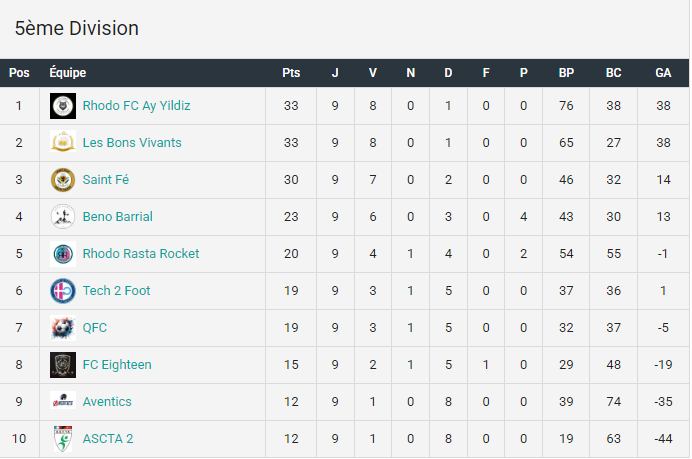Click the Rhodo Rasta Rocket logo
This screenshot has width=692, height=459.
pos(63,254)
